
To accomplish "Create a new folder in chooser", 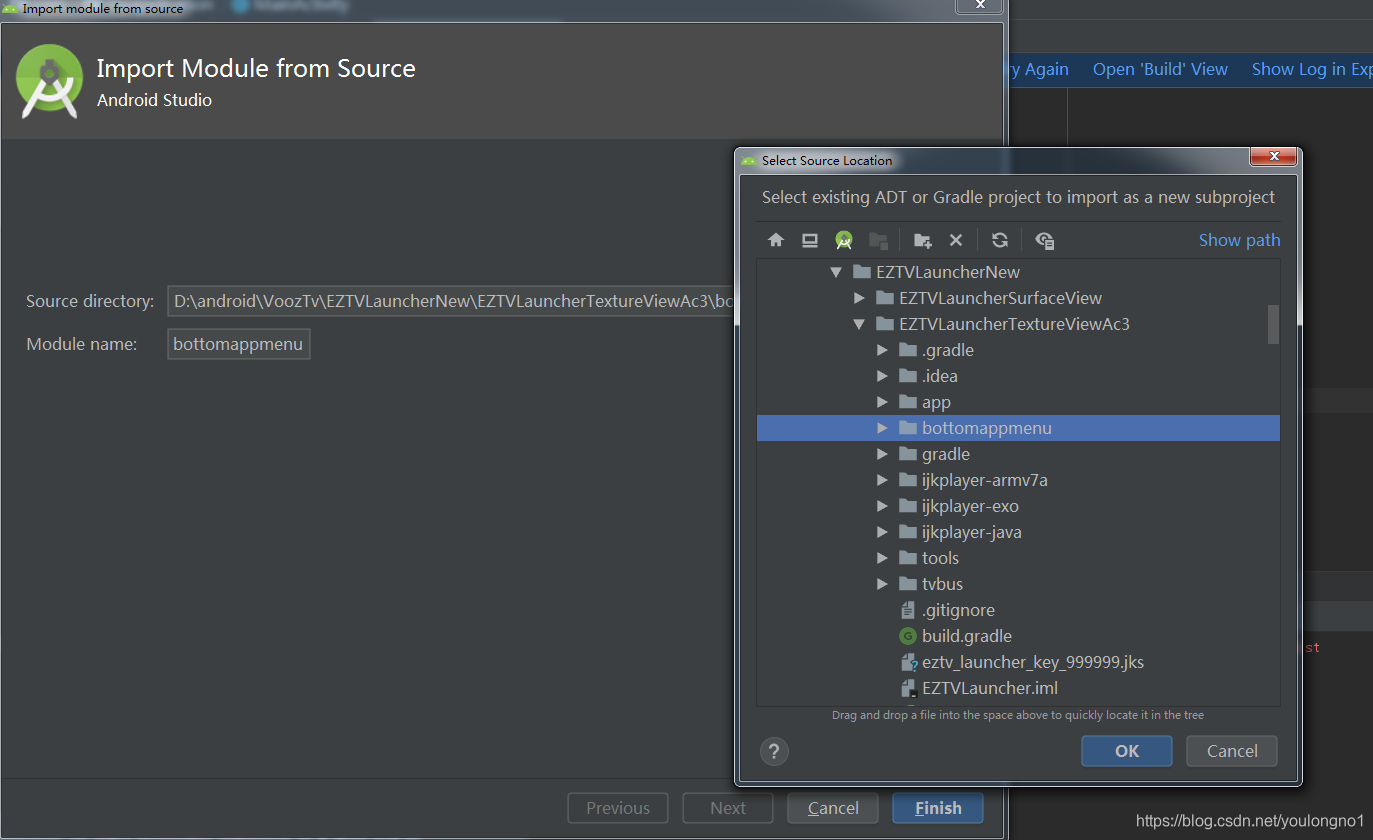I will coord(923,240).
